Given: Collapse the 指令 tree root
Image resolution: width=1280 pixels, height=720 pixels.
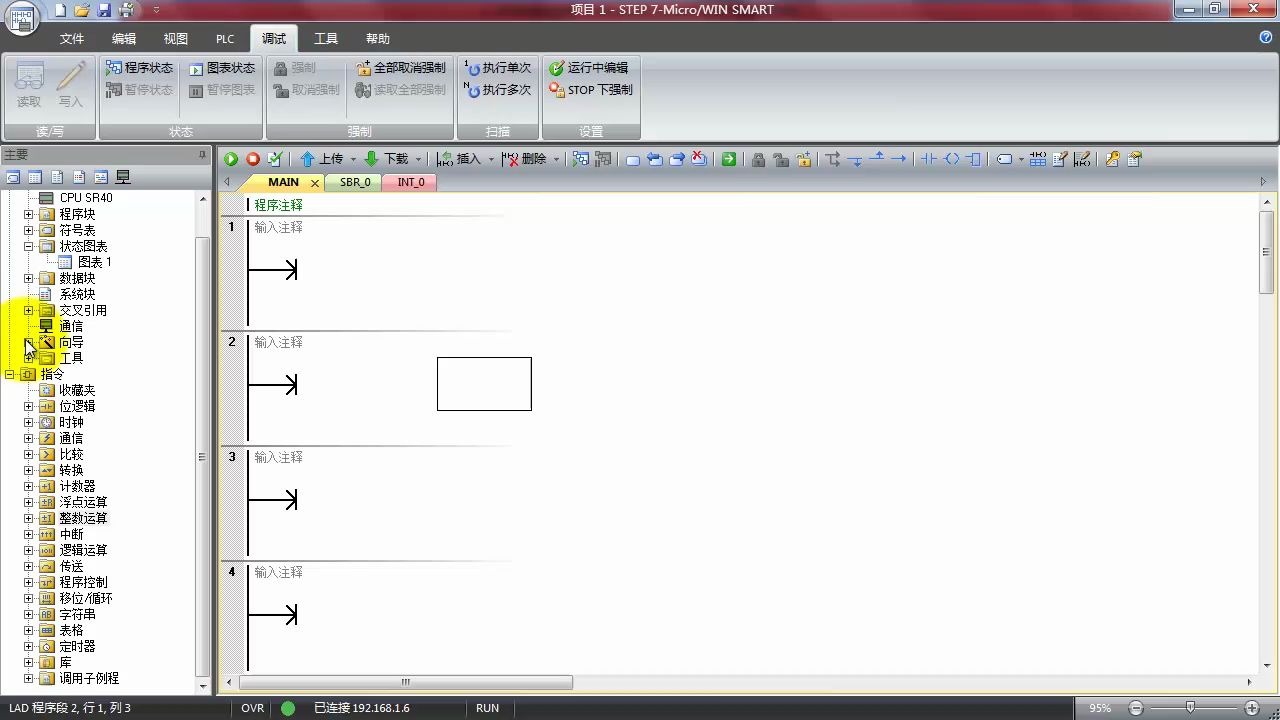Looking at the screenshot, I should point(9,374).
